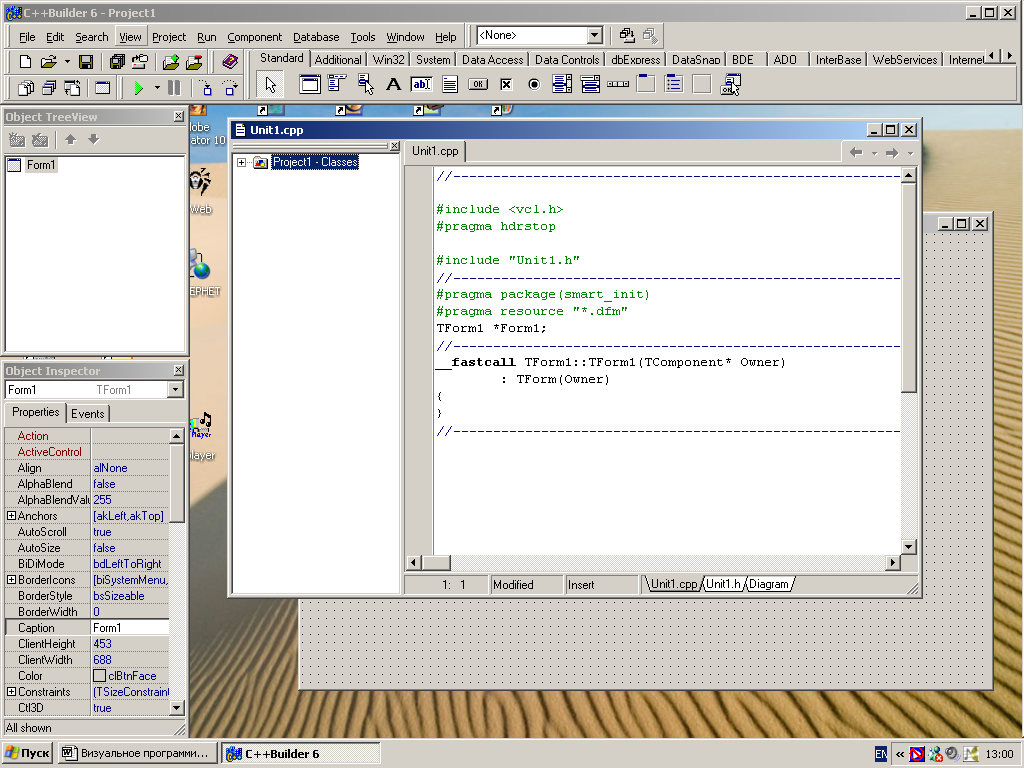This screenshot has height=768, width=1024.
Task: Click the Open Project toolbar icon
Action: click(140, 61)
